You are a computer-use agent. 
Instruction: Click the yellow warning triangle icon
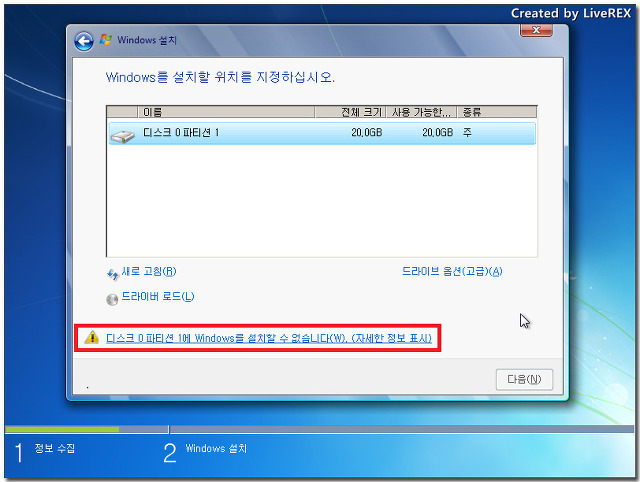92,338
